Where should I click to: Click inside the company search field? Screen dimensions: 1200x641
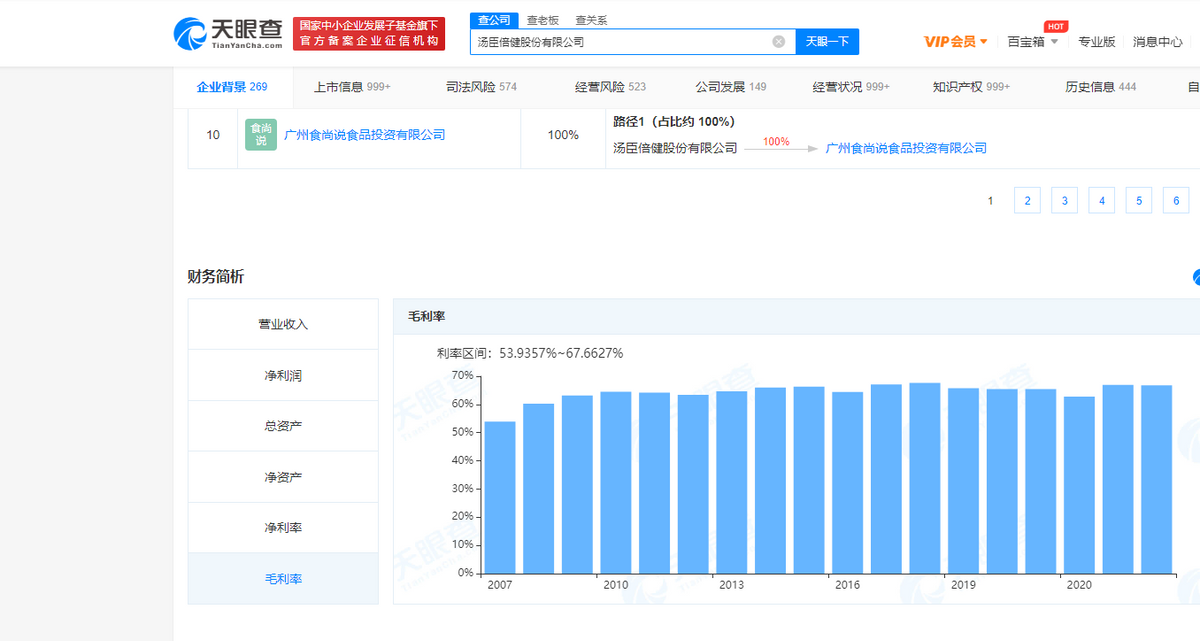click(620, 42)
